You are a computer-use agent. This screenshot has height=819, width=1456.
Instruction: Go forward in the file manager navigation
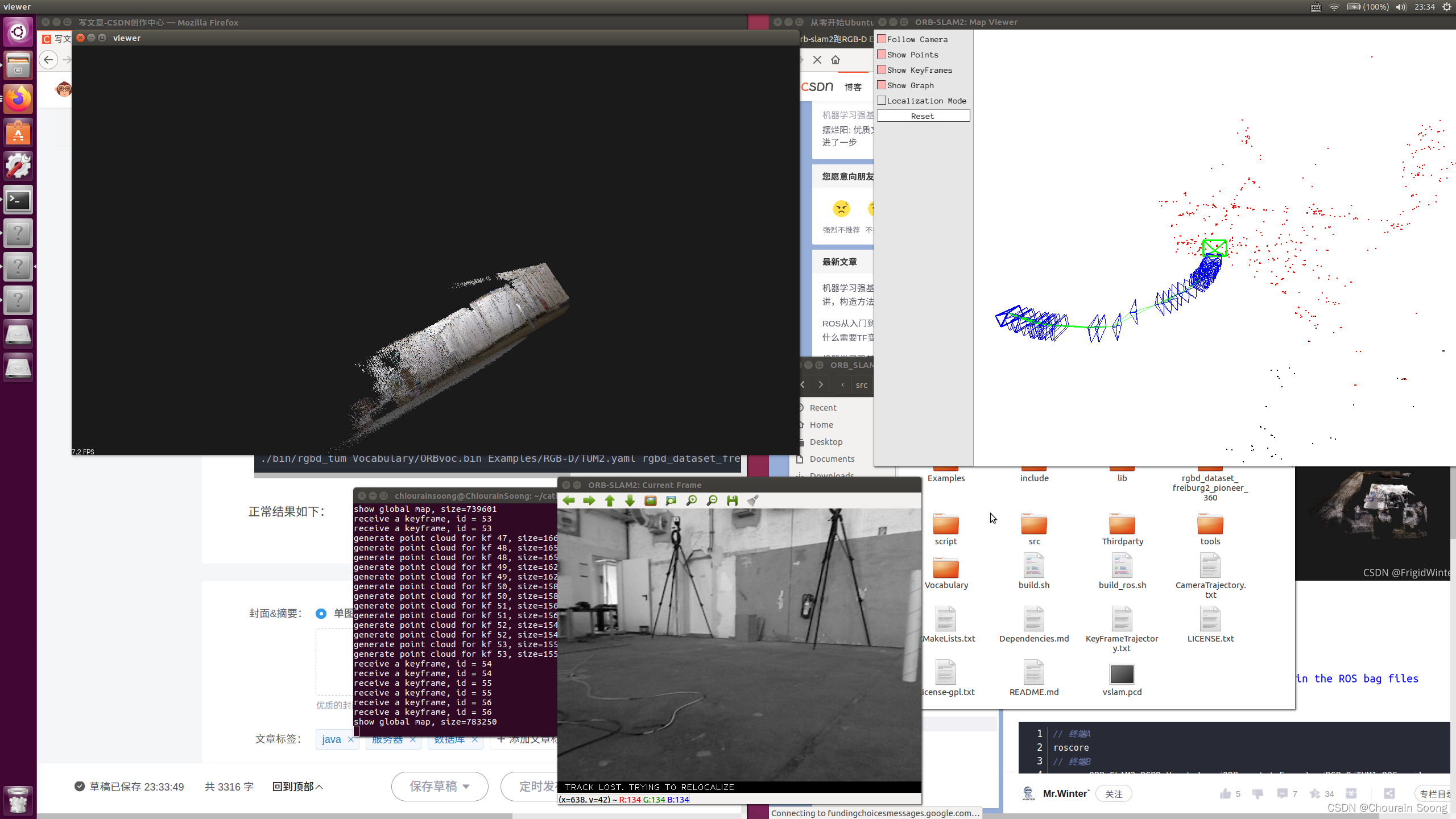point(821,384)
